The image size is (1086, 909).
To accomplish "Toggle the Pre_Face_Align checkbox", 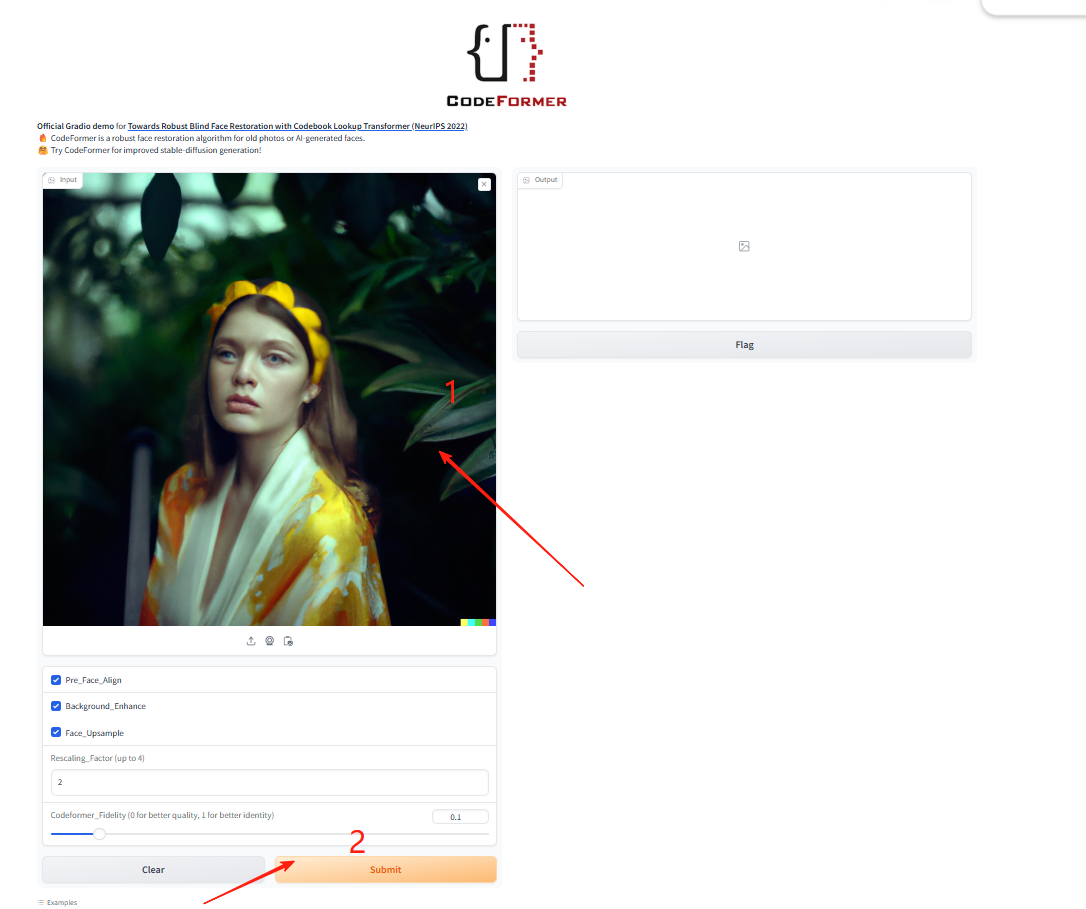I will click(56, 680).
